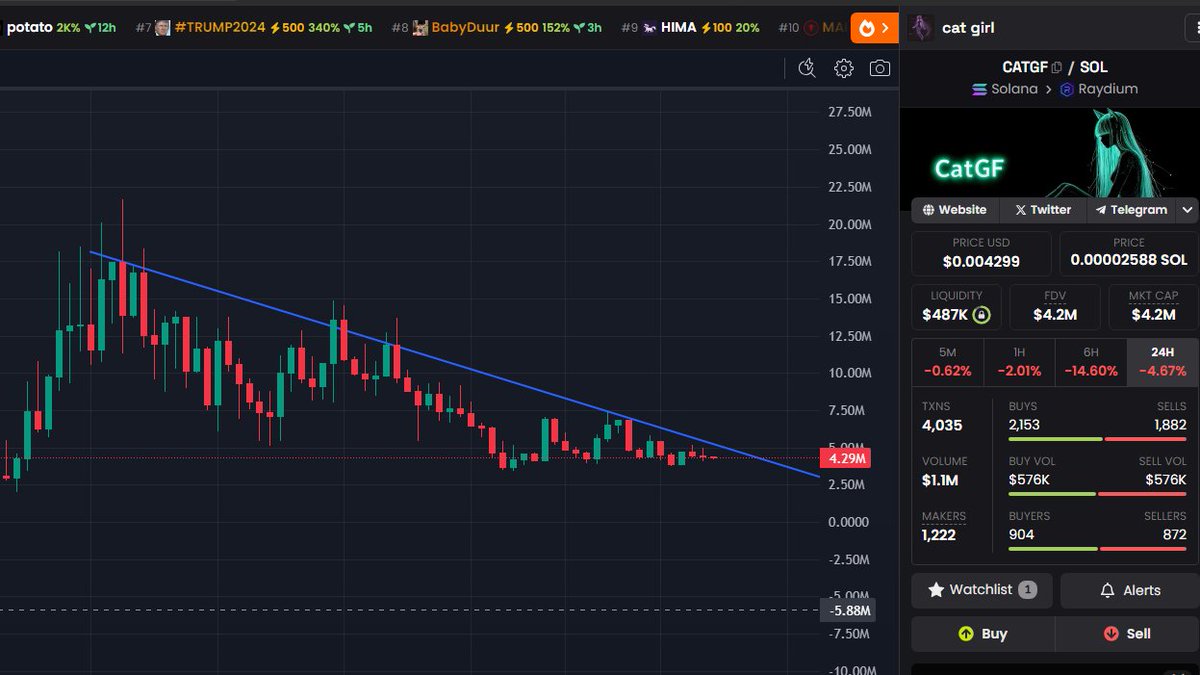This screenshot has height=675, width=1200.
Task: Select the 24H stats tab
Action: pyautogui.click(x=1163, y=362)
